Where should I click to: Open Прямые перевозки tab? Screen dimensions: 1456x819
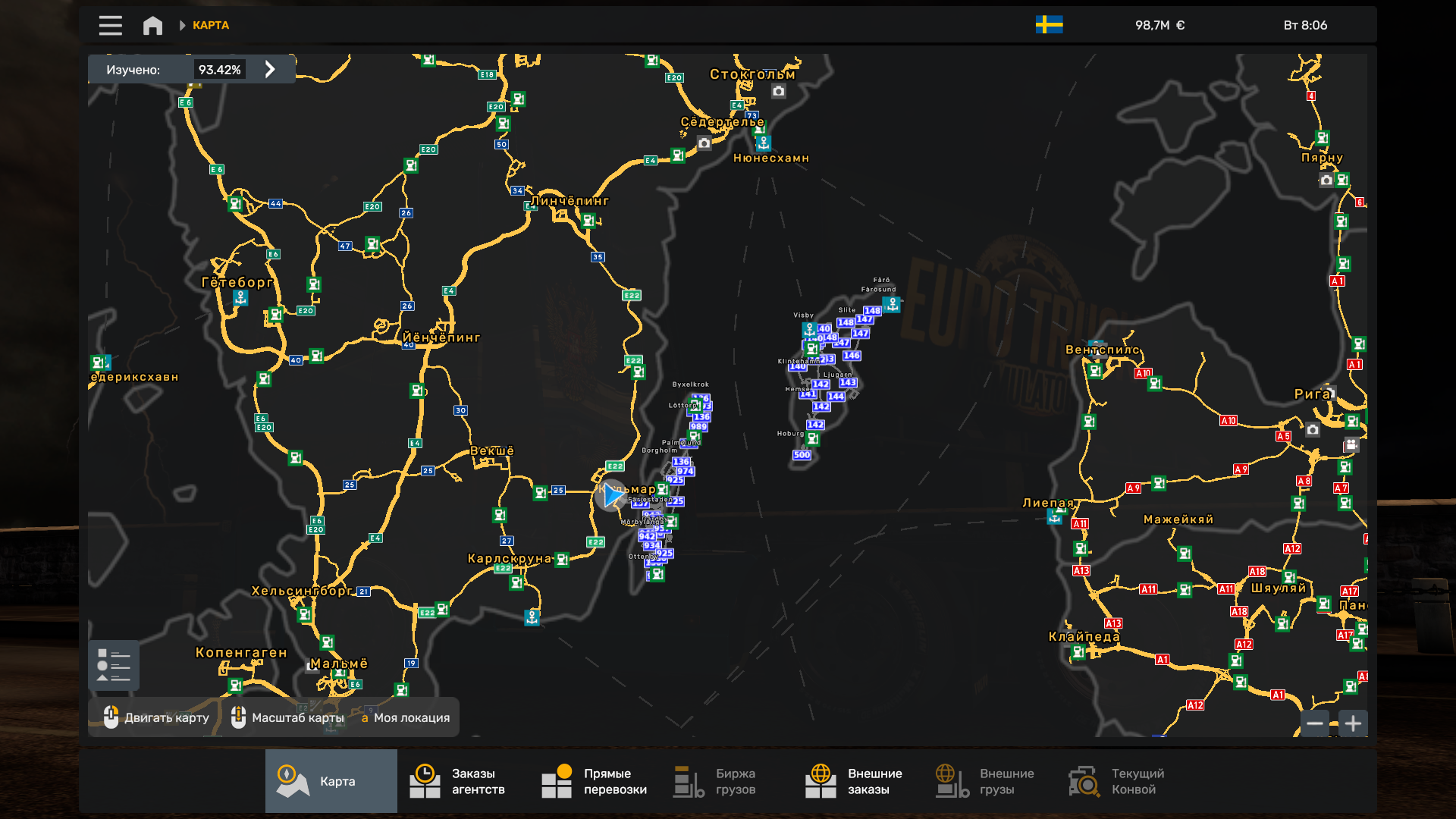pyautogui.click(x=595, y=781)
